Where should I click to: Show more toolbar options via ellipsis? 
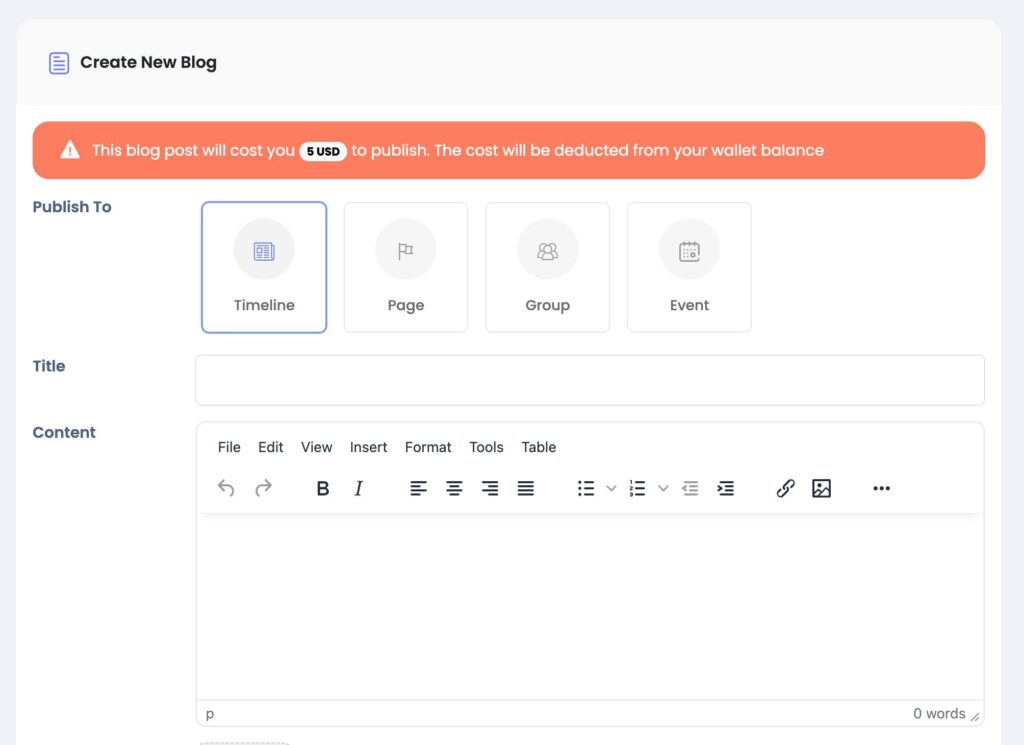click(880, 488)
